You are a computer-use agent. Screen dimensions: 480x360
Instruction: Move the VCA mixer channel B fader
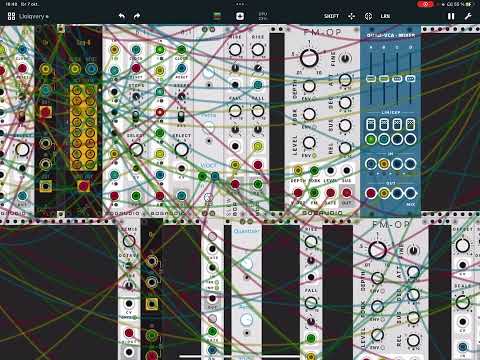point(384,79)
